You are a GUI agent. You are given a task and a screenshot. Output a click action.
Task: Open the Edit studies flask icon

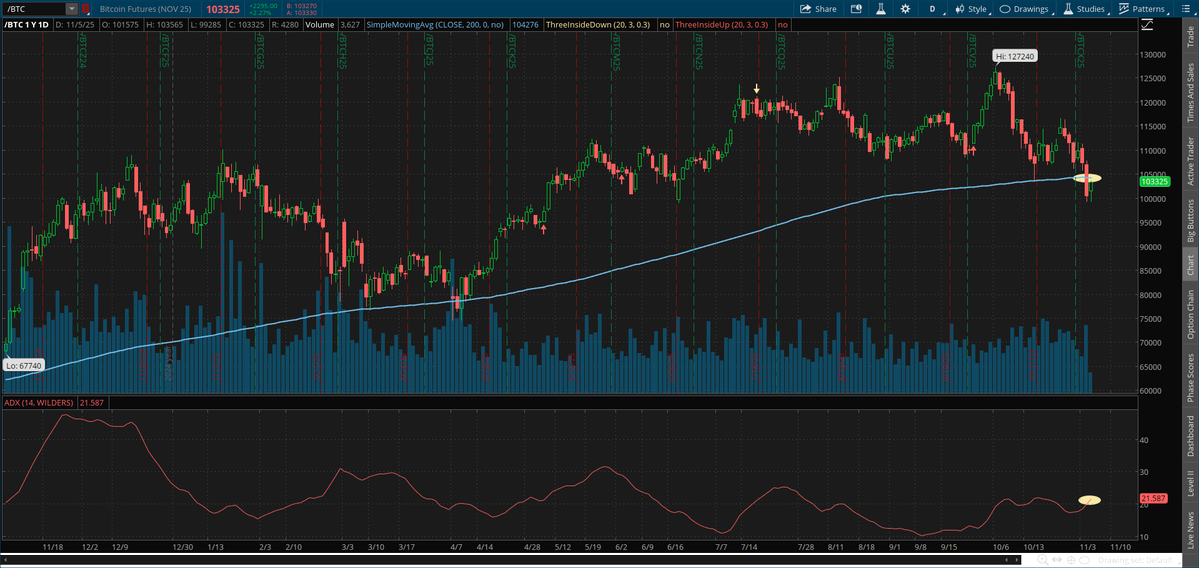881,9
